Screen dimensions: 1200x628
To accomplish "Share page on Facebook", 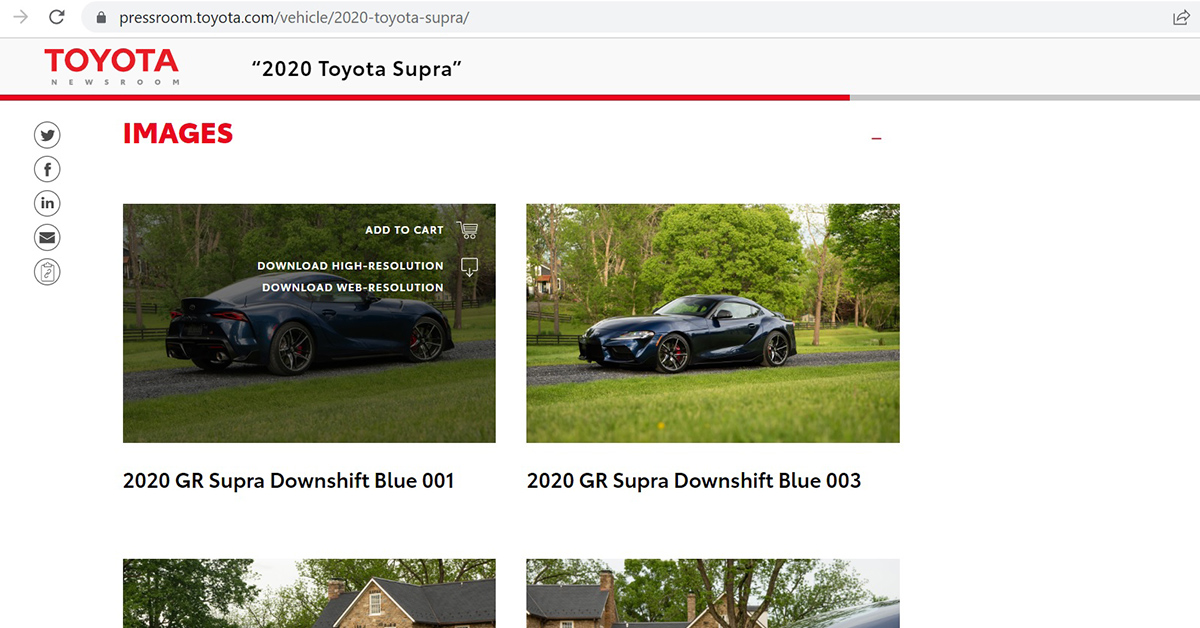I will point(47,169).
